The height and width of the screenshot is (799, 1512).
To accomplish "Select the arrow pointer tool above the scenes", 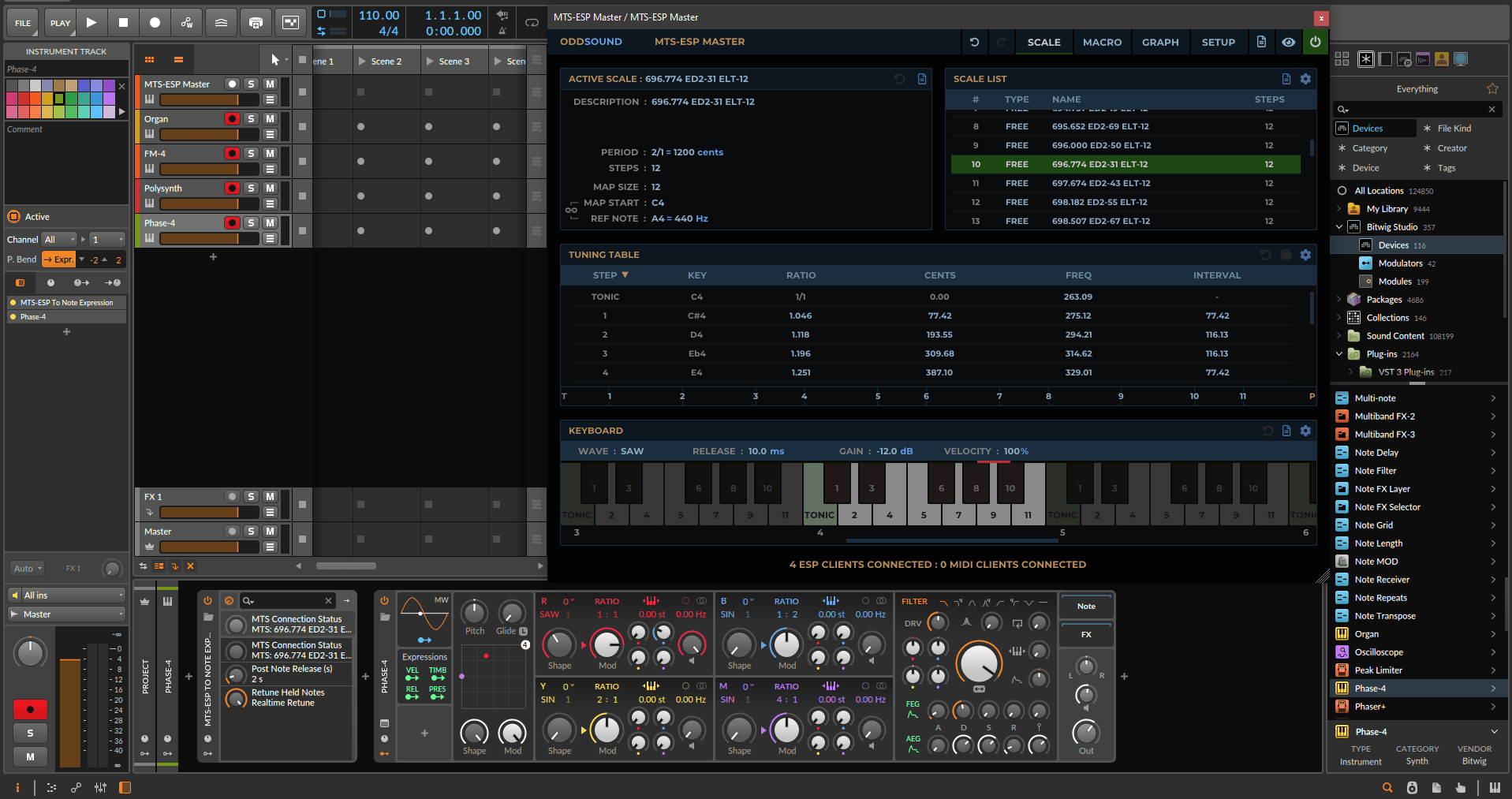I will pyautogui.click(x=276, y=59).
